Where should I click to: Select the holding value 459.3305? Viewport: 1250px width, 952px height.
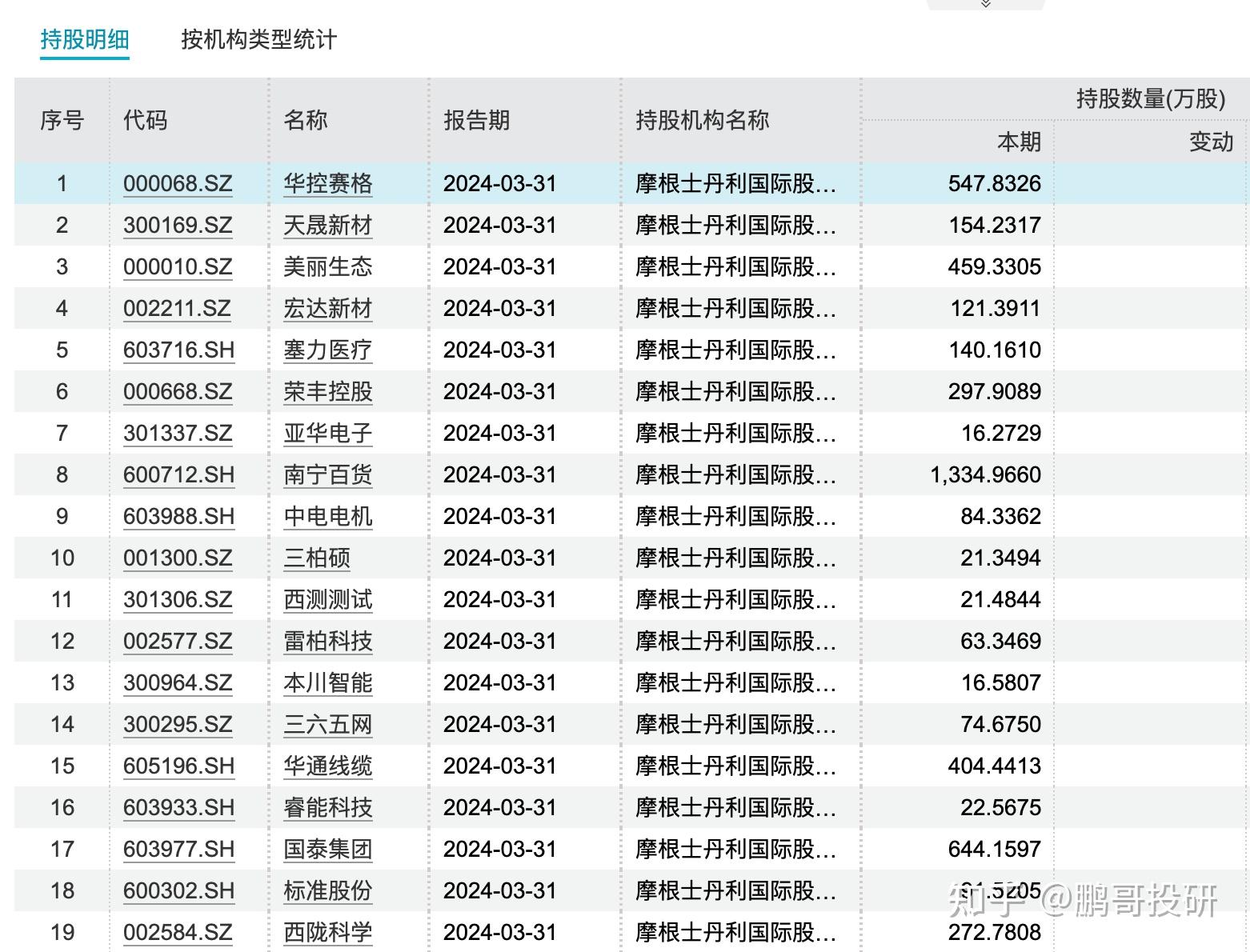tap(995, 266)
